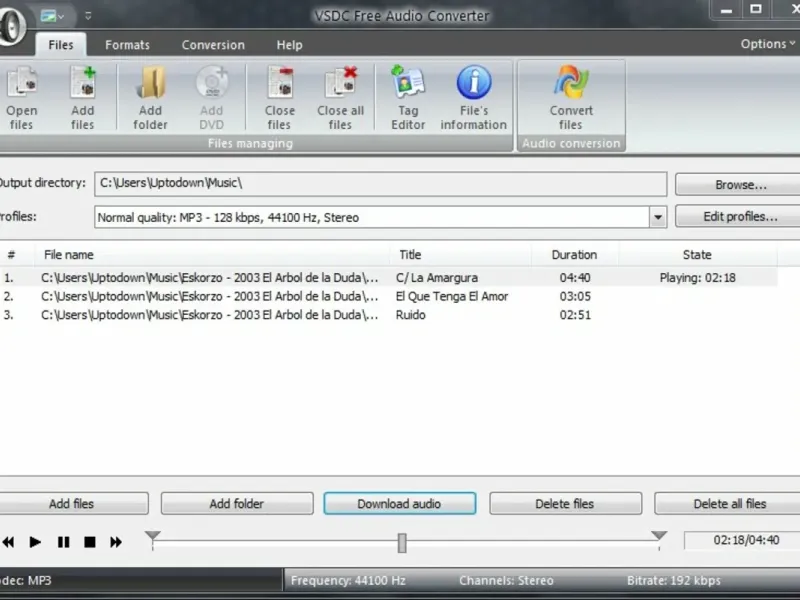Open the Options menu
The height and width of the screenshot is (600, 800).
pos(767,44)
